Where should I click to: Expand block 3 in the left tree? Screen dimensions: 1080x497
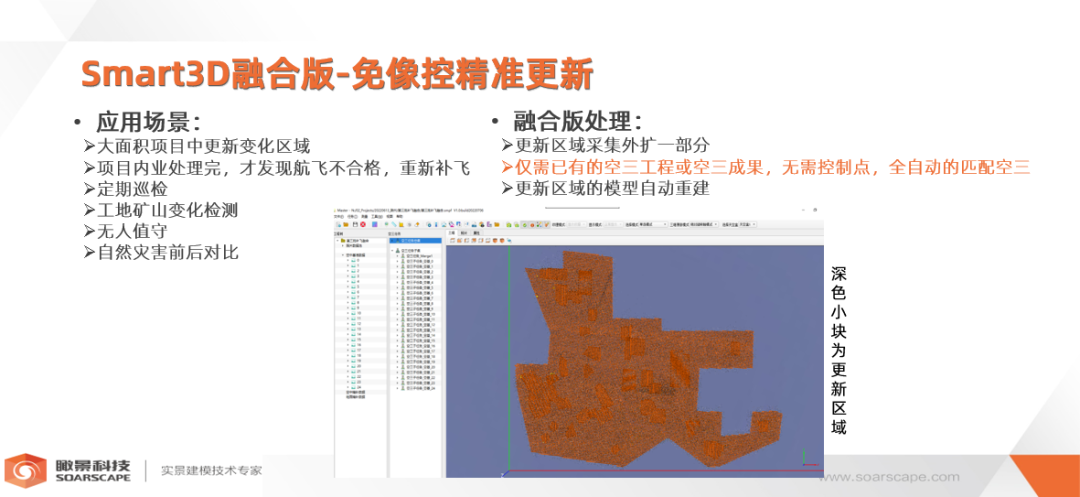tap(348, 276)
